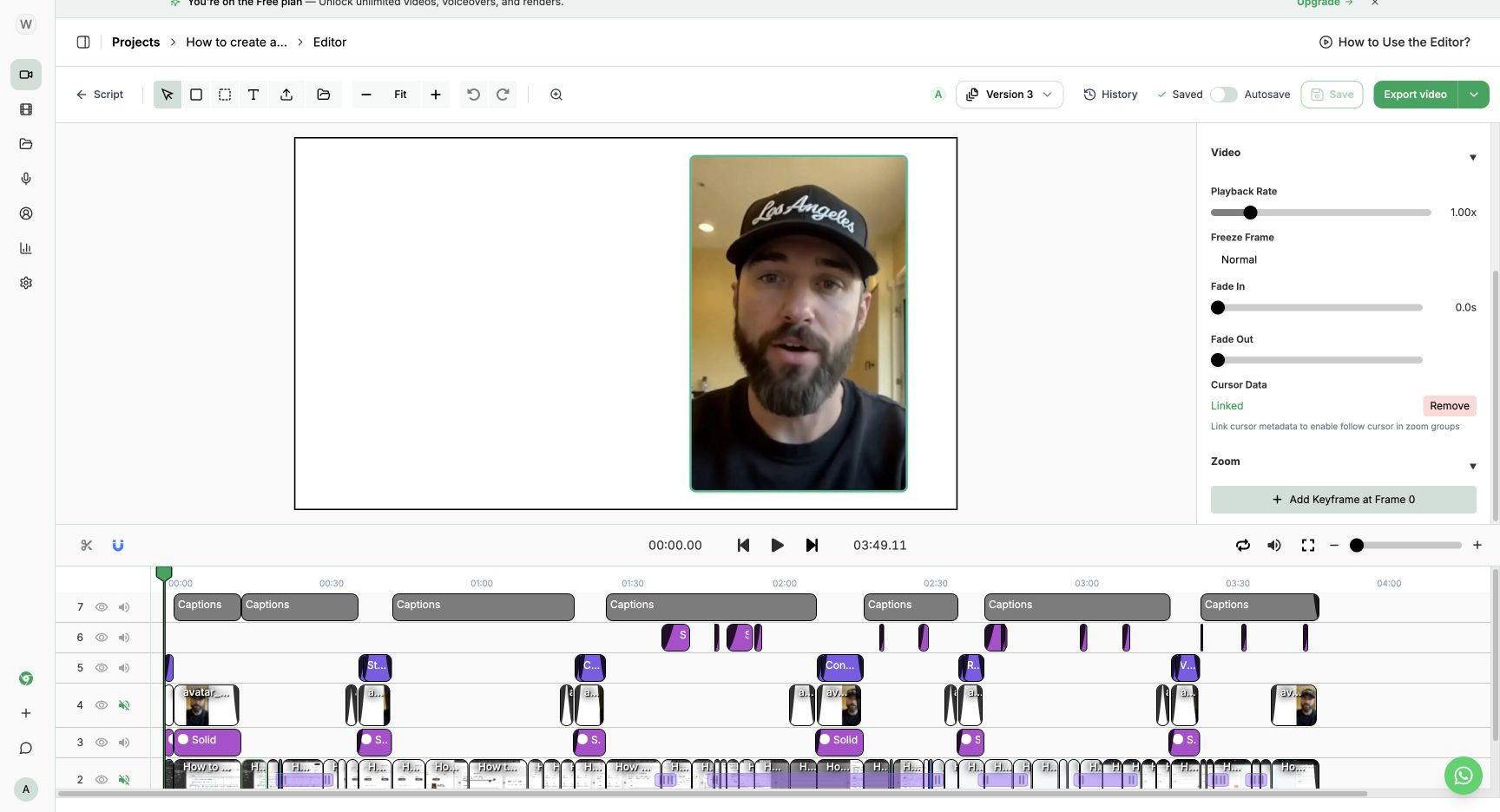
Task: Click the loop playback icon
Action: (x=1243, y=545)
